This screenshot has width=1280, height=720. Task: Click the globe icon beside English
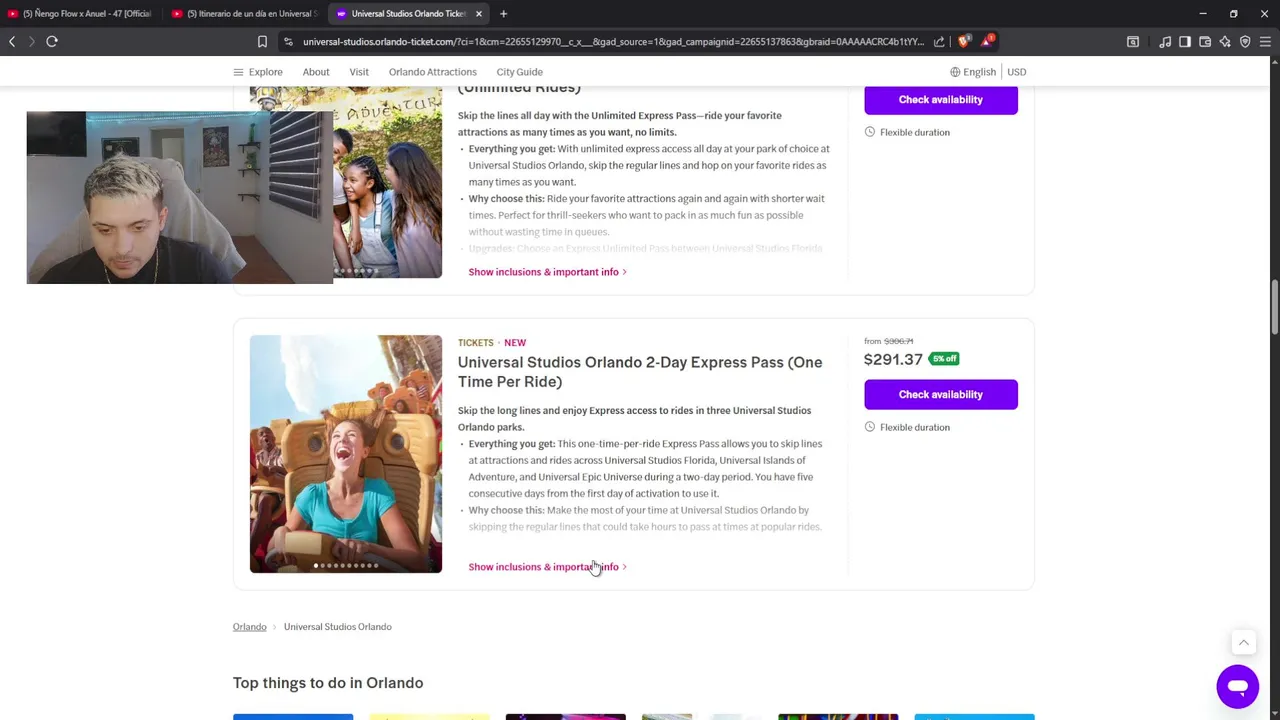click(x=955, y=72)
